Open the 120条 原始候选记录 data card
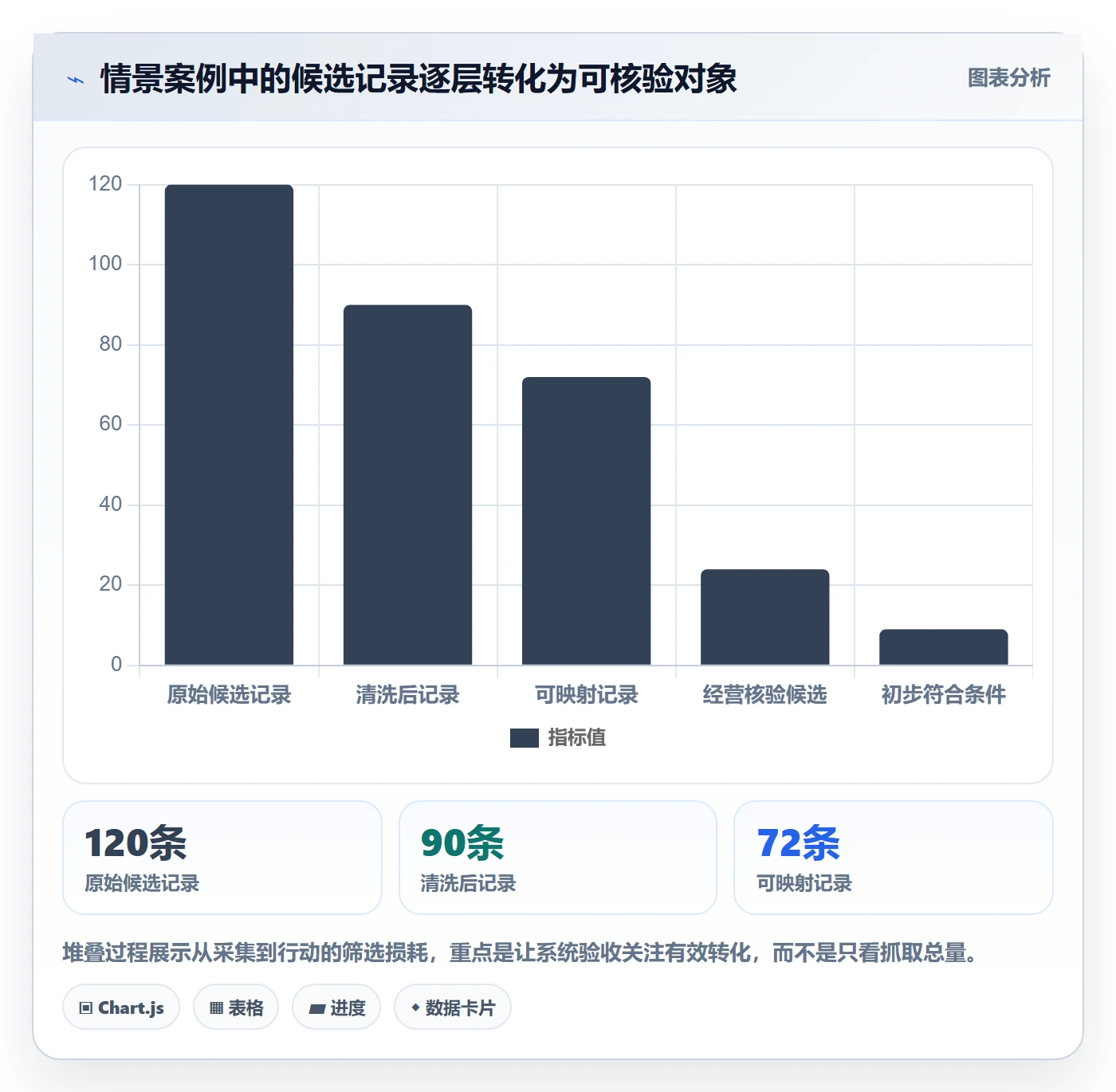 click(222, 858)
